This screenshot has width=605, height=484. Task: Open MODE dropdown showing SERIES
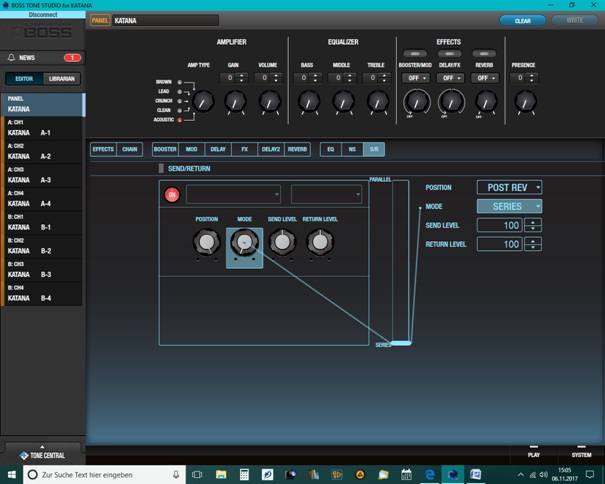click(509, 206)
